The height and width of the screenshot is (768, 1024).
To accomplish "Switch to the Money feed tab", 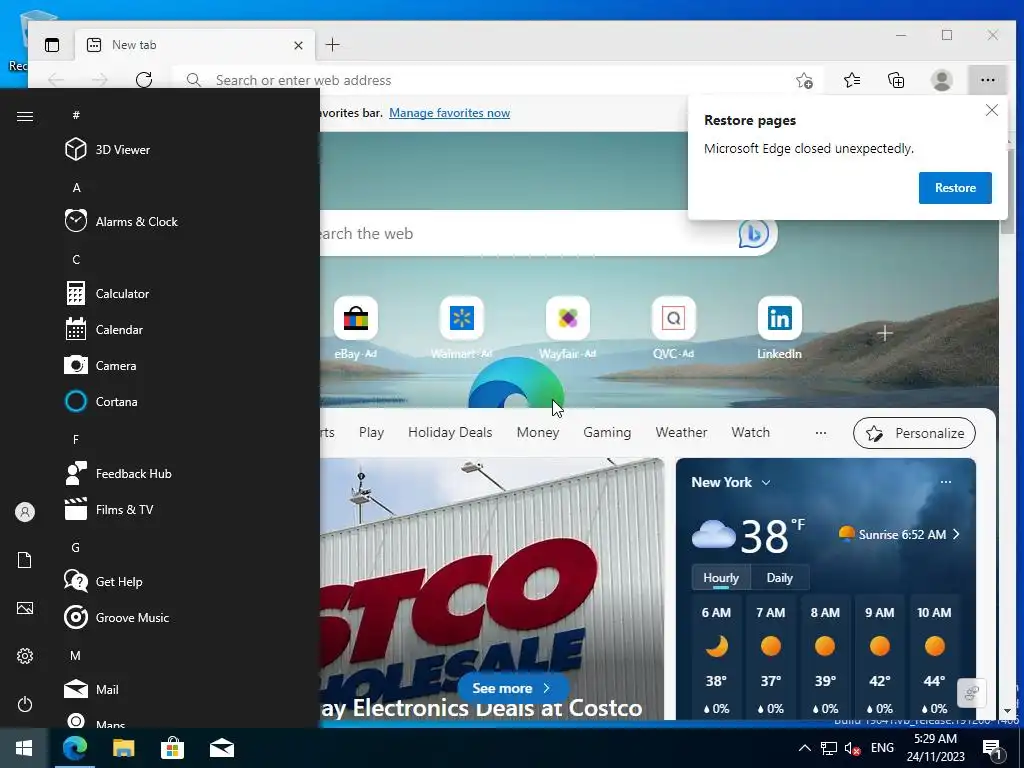I will [537, 432].
